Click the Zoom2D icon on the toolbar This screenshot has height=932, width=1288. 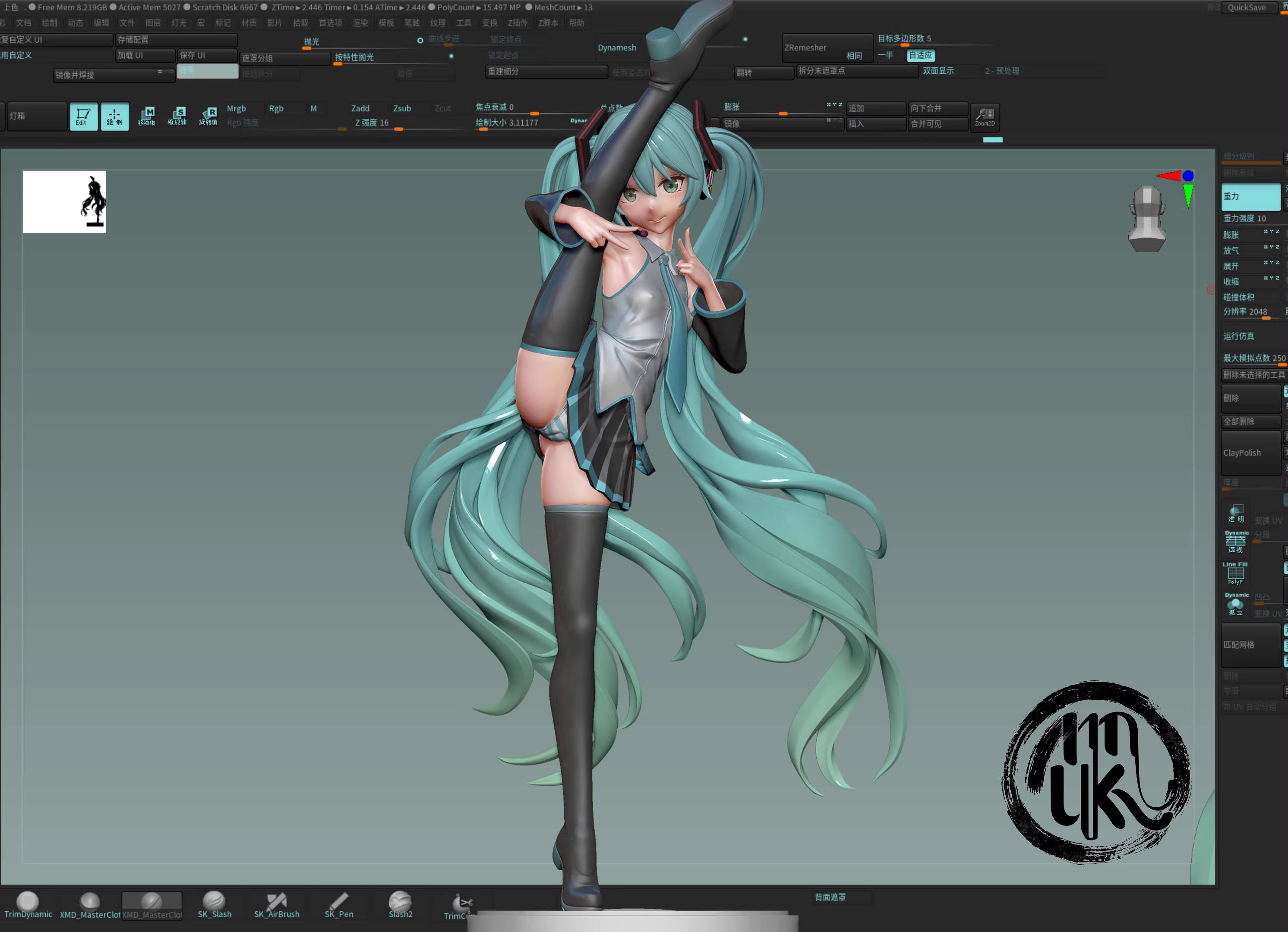[985, 117]
